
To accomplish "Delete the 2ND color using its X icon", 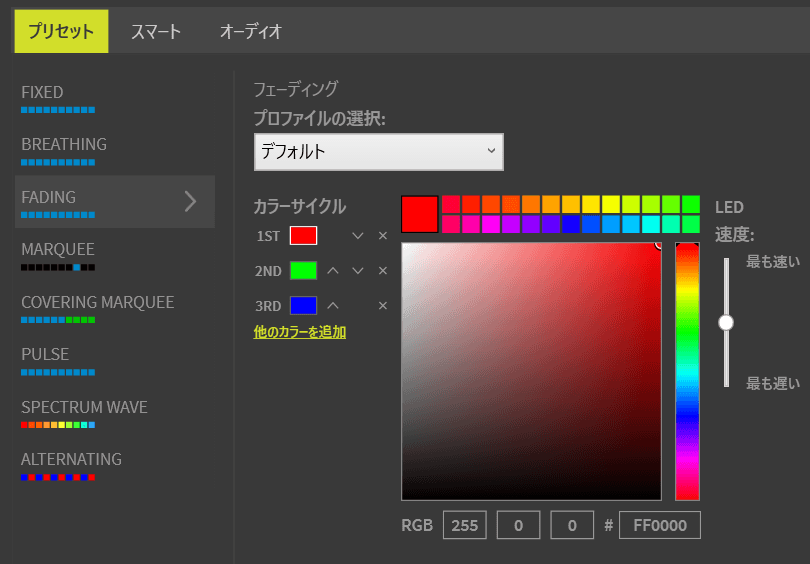I will 383,271.
